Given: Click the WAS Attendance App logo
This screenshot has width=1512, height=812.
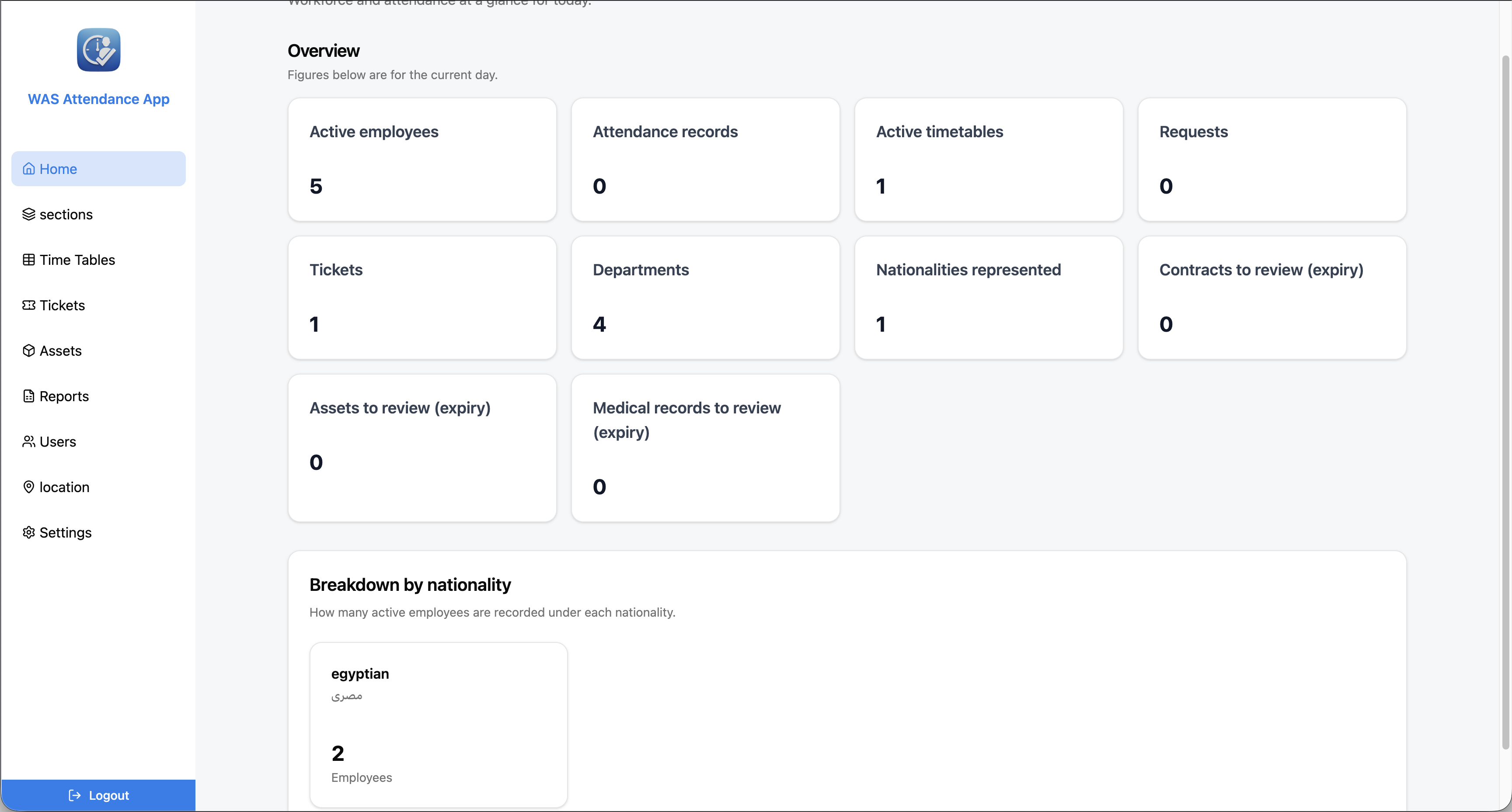Looking at the screenshot, I should point(98,50).
